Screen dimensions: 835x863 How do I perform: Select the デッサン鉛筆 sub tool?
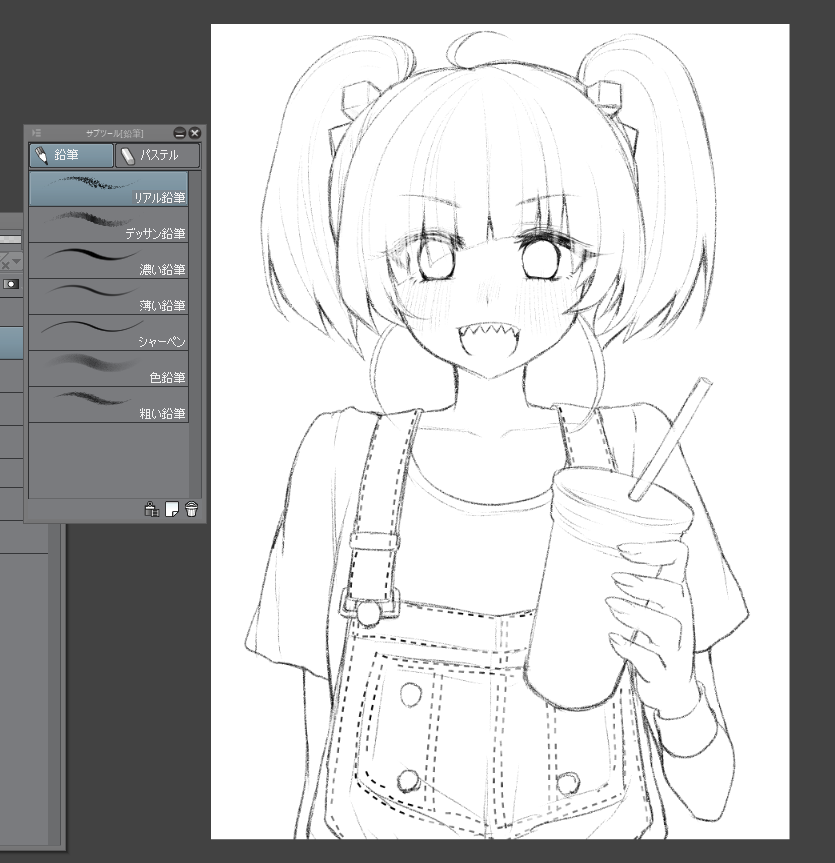(108, 225)
